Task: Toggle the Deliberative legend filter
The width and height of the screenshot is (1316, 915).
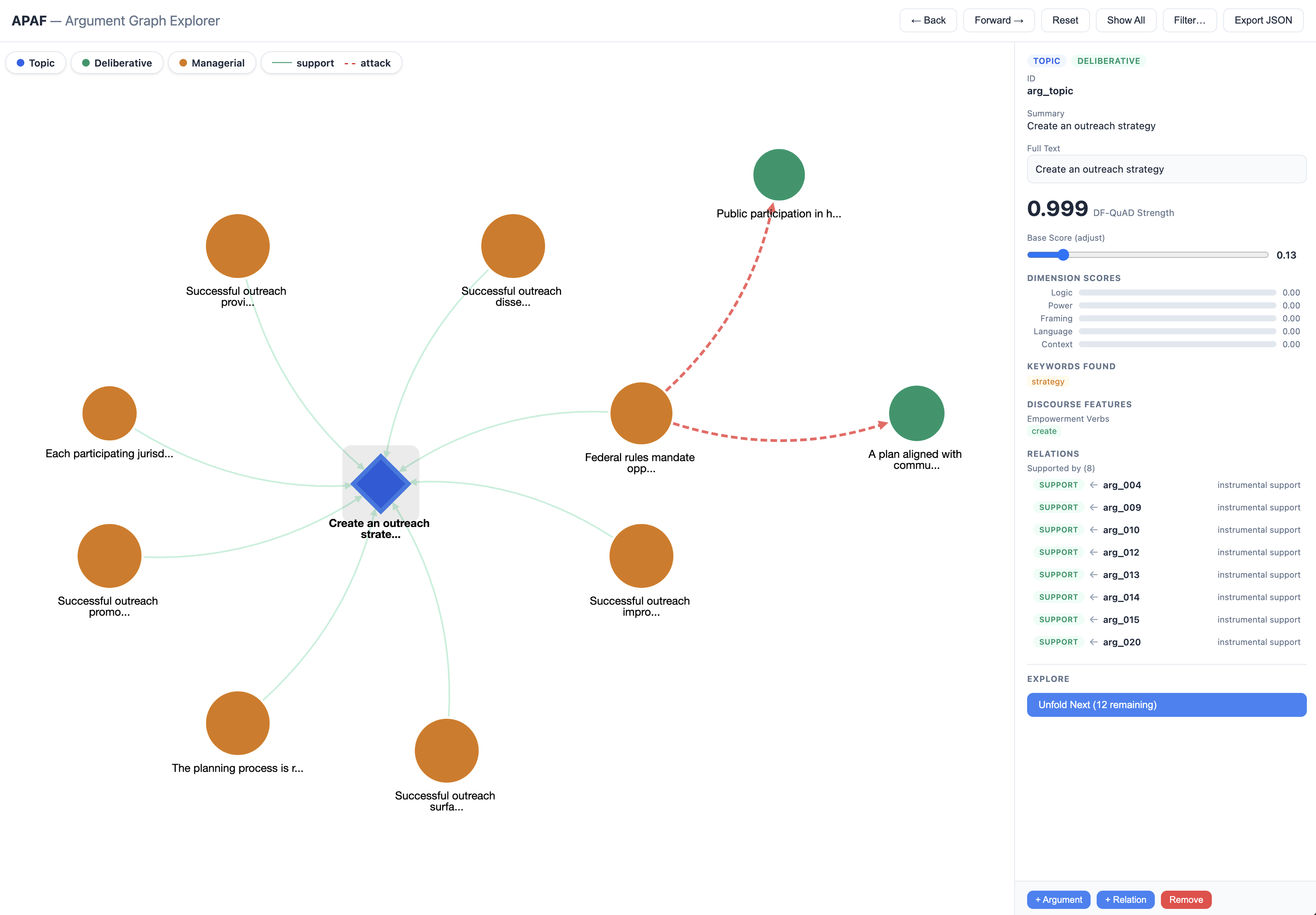Action: (x=117, y=63)
